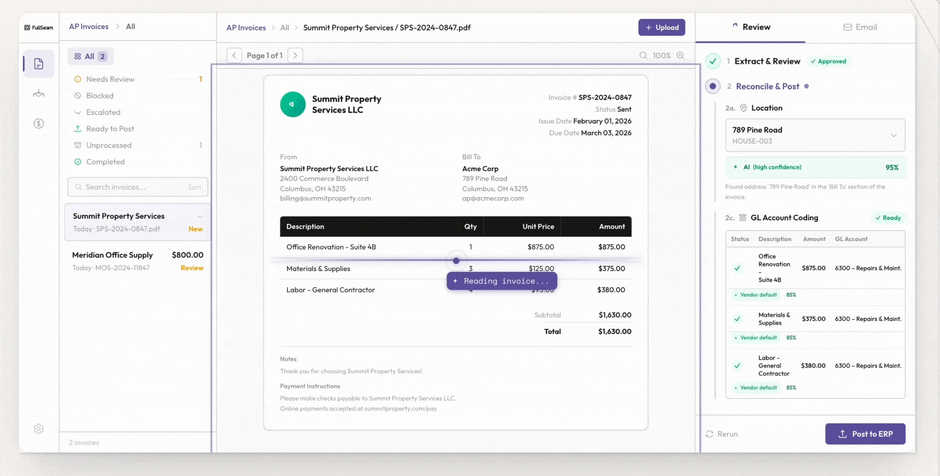Go to next page arrow

click(295, 56)
